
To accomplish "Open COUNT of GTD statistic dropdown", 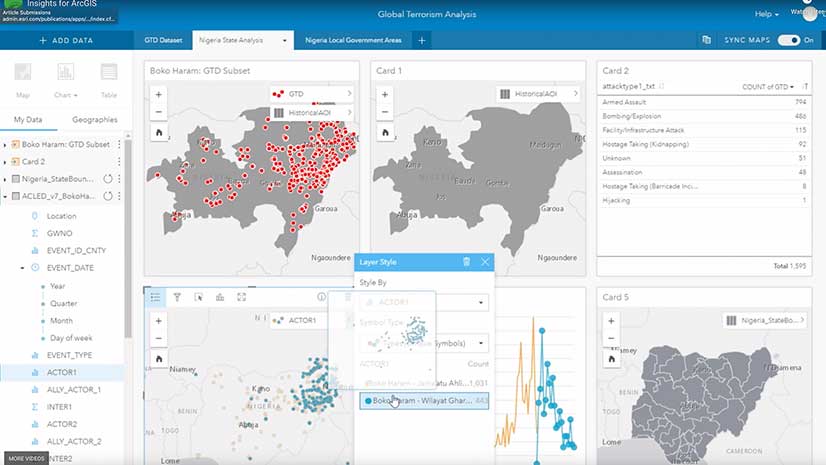I will tap(768, 86).
